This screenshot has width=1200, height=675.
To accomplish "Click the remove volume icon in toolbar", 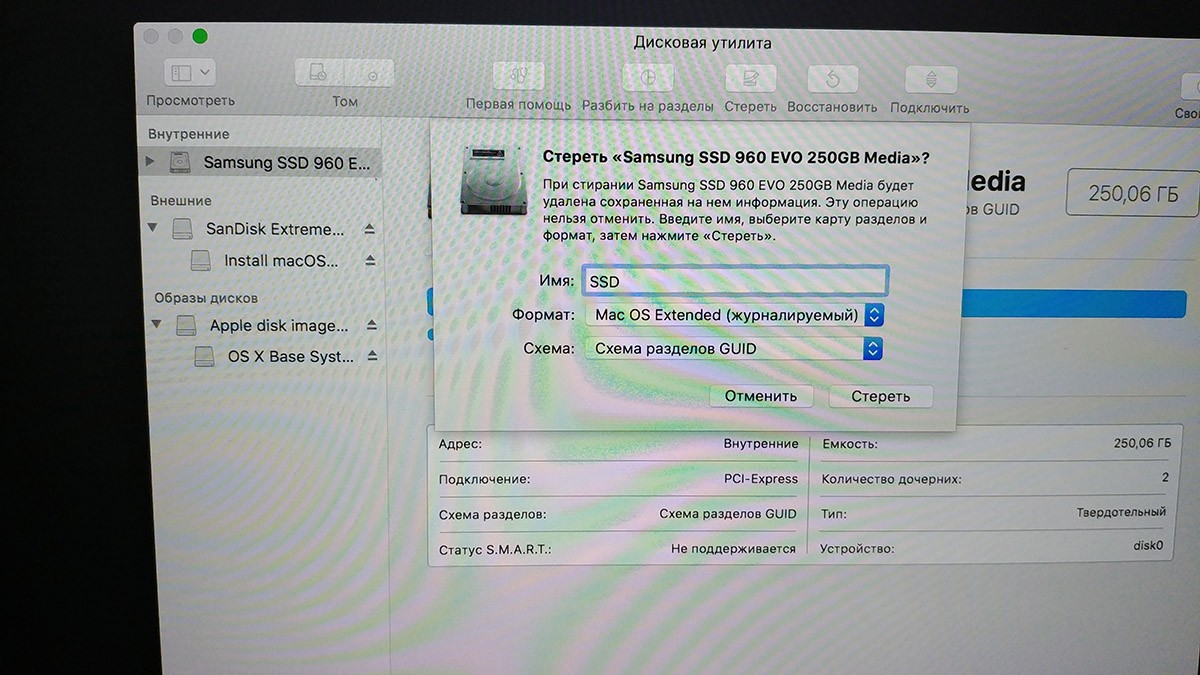I will pyautogui.click(x=370, y=74).
